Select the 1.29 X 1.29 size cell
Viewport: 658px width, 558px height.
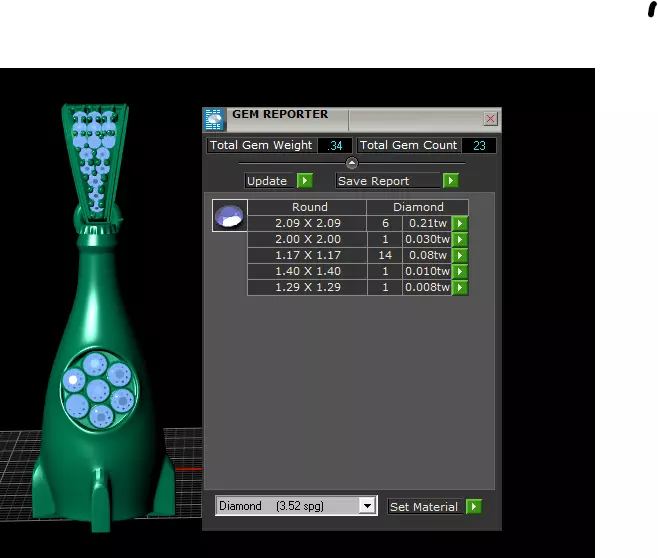308,287
